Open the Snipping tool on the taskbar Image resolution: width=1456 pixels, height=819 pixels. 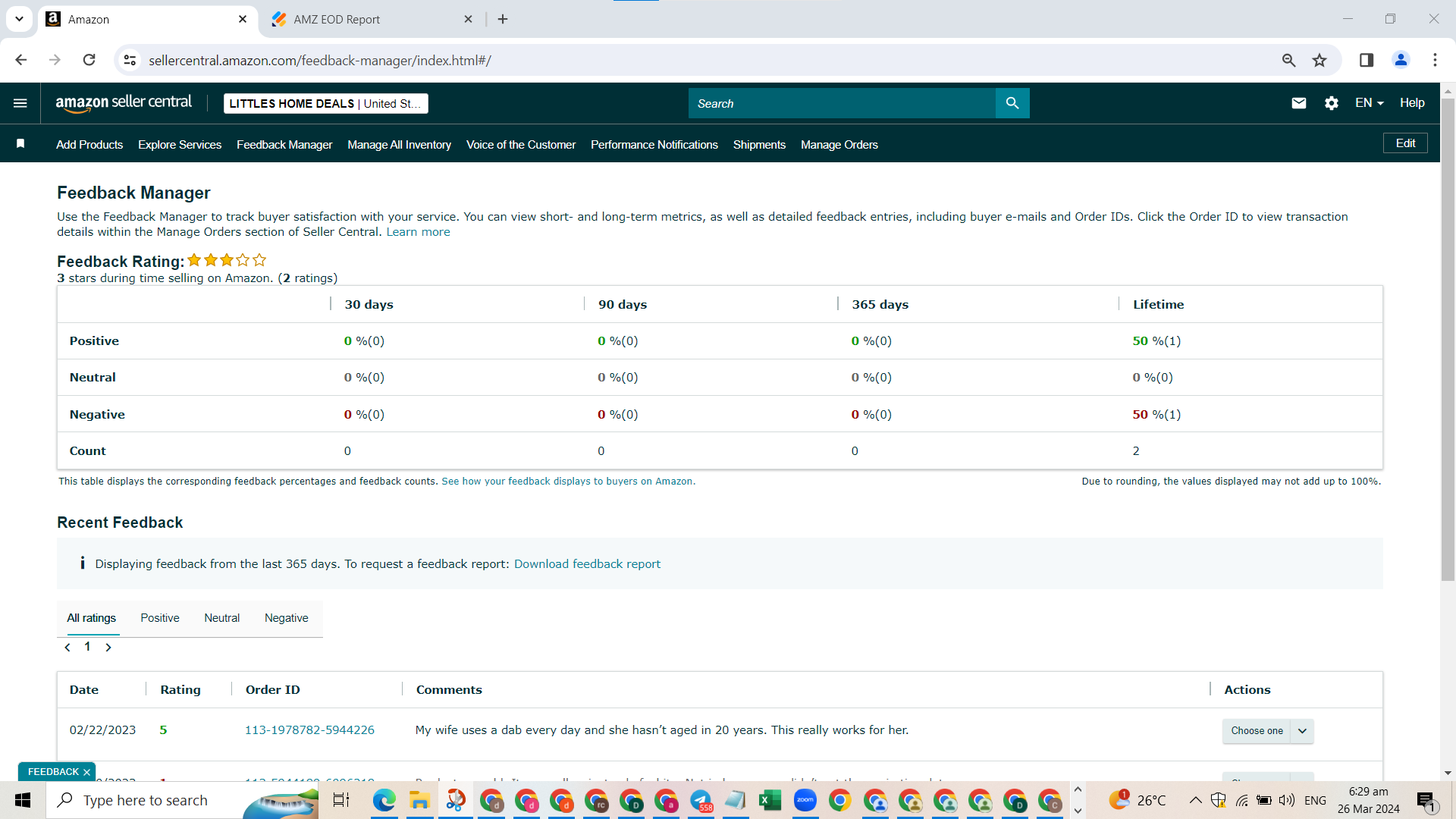click(456, 800)
